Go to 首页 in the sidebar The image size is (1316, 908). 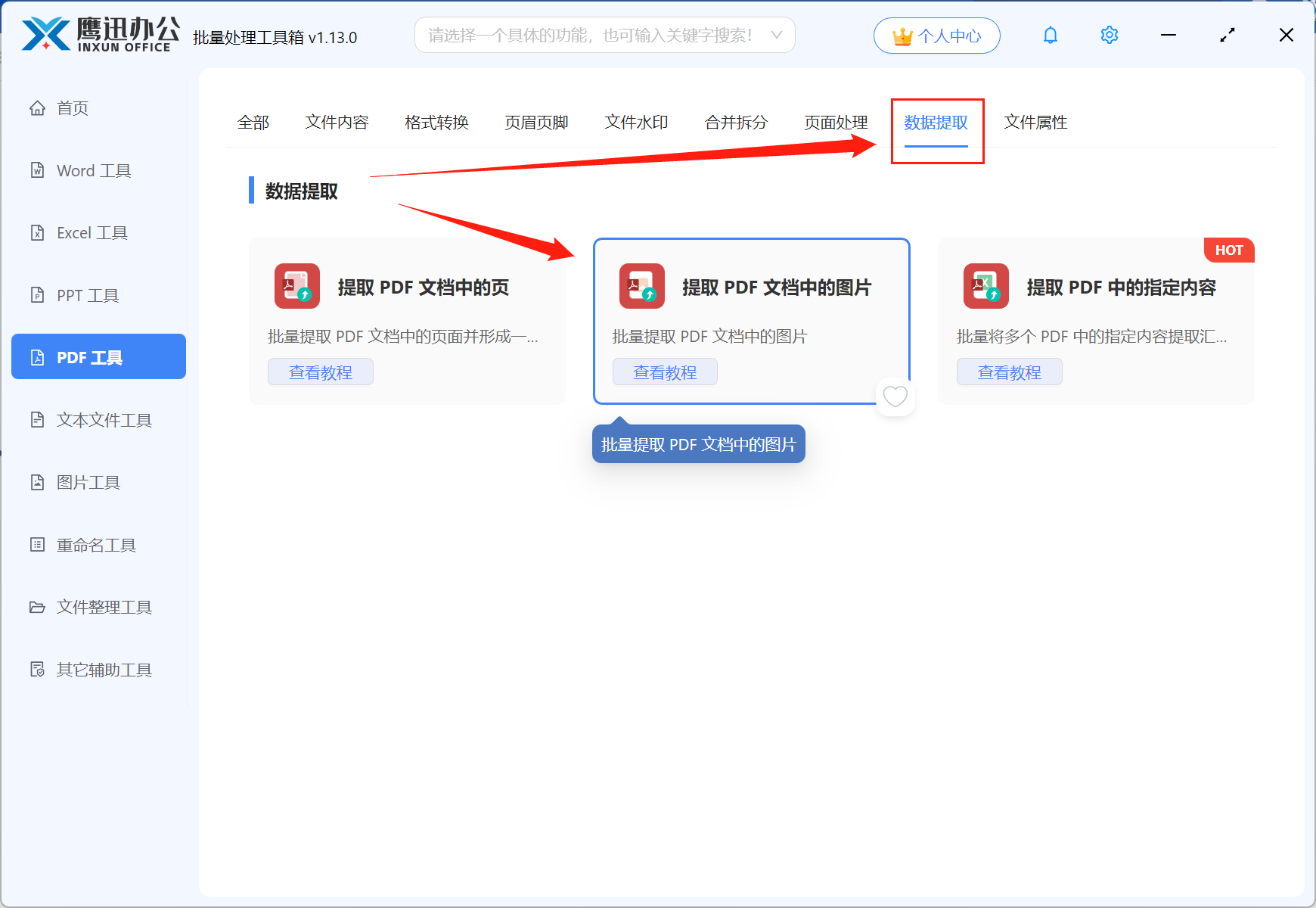coord(72,107)
